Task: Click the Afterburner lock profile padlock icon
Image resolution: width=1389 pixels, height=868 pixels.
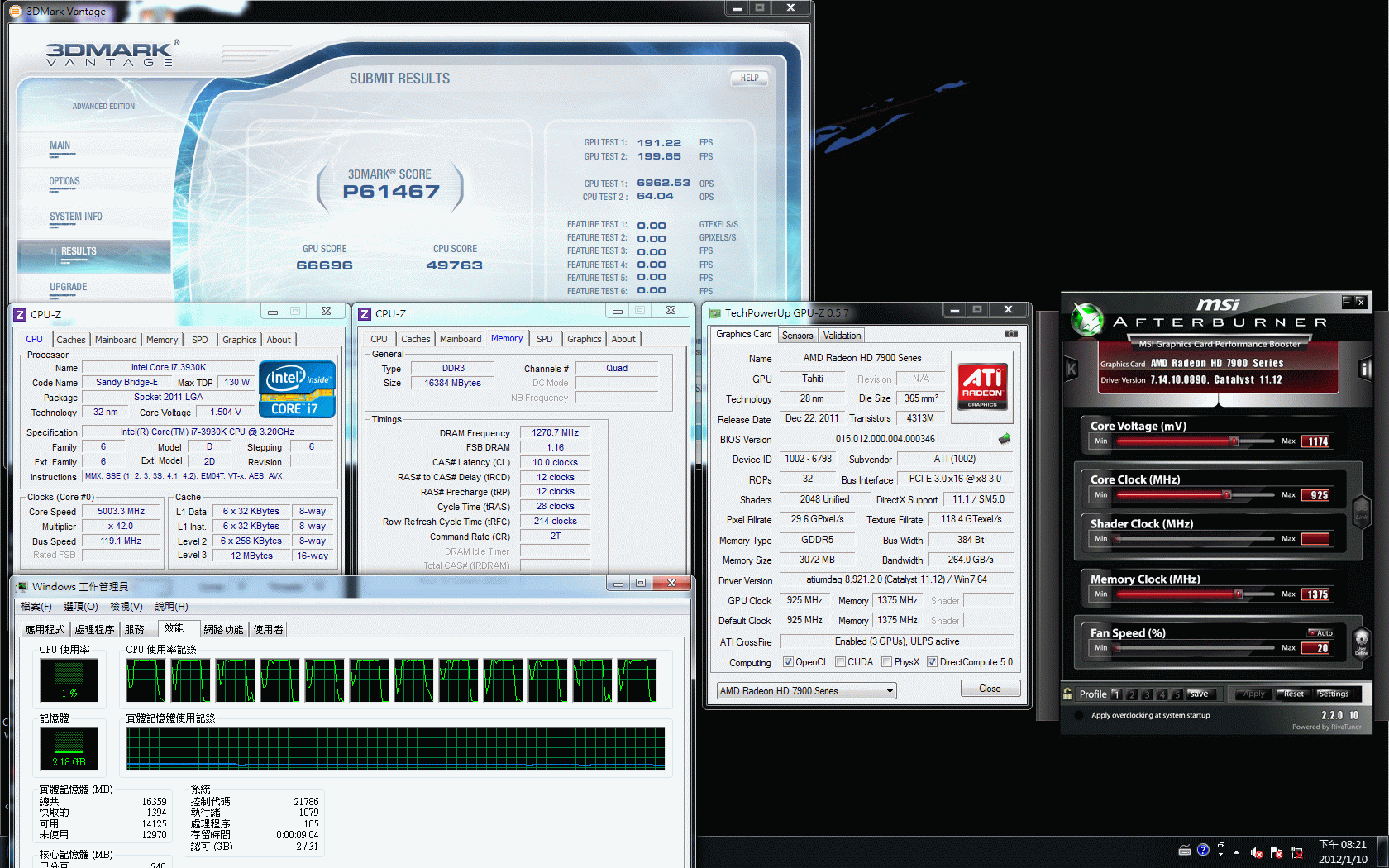Action: [1067, 694]
